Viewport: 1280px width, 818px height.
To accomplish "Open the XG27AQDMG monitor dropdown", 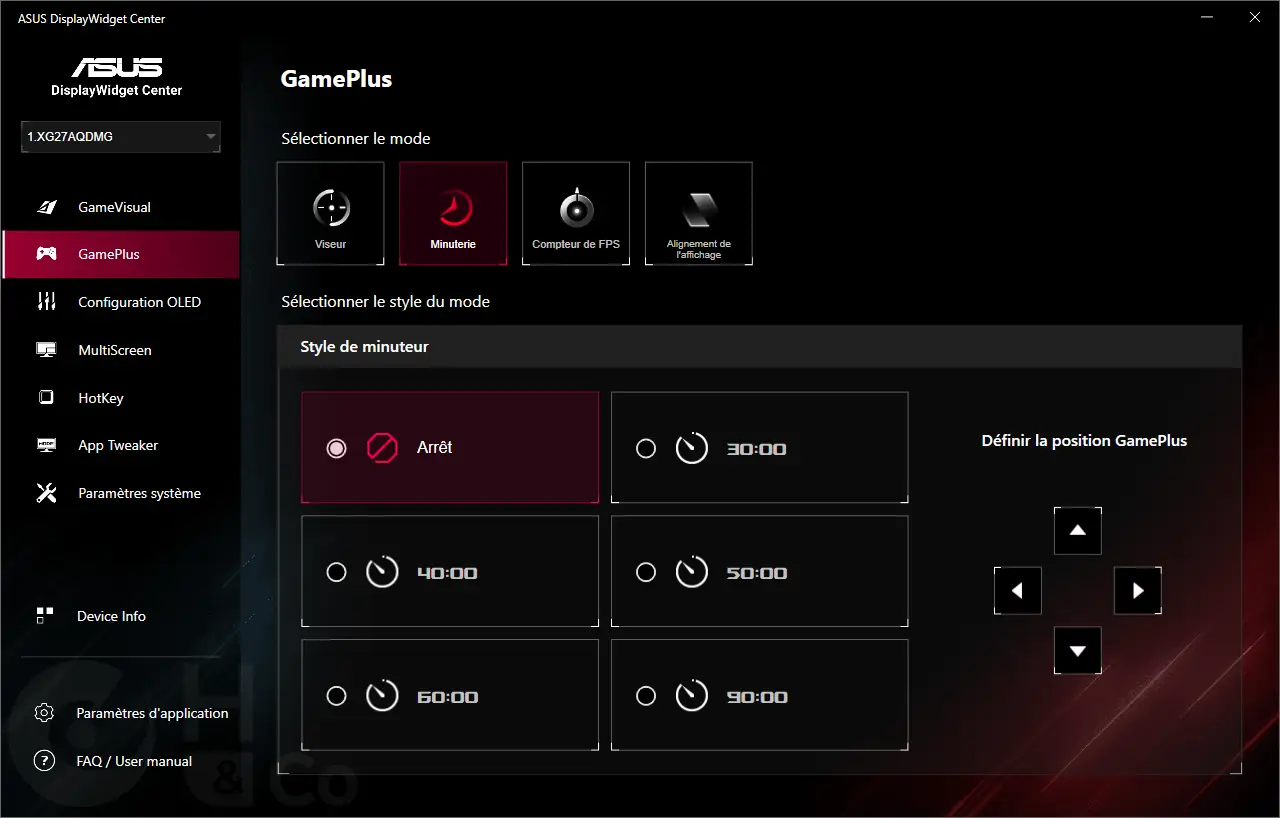I will pos(121,137).
